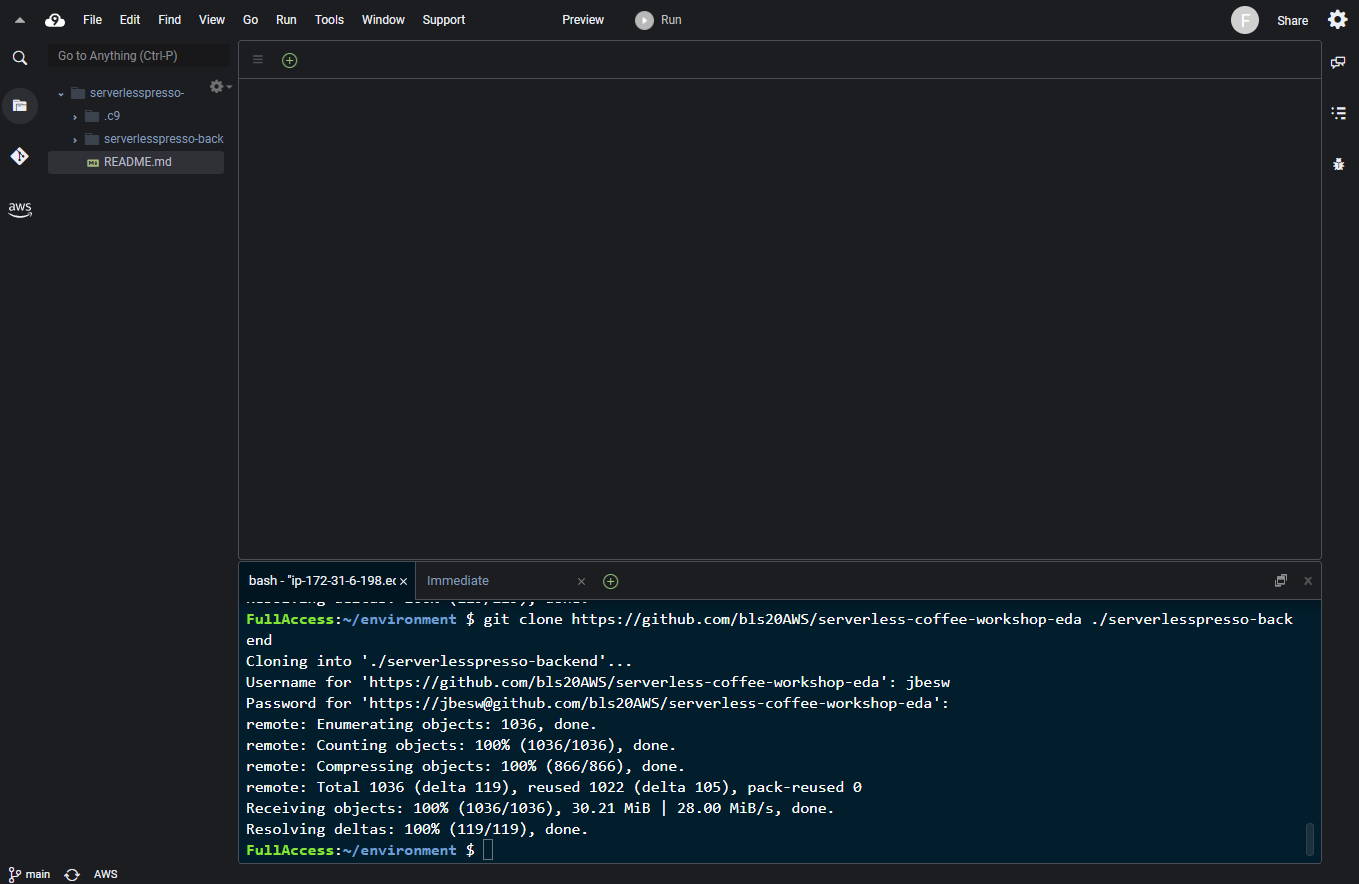Click the terminal scrollbar thumb
Image resolution: width=1359 pixels, height=884 pixels.
click(1310, 839)
